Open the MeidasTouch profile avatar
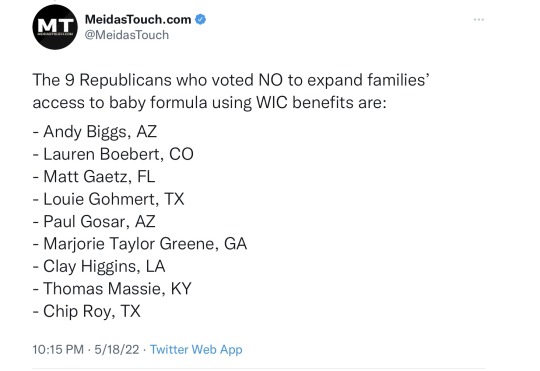This screenshot has height=371, width=540. [x=55, y=27]
